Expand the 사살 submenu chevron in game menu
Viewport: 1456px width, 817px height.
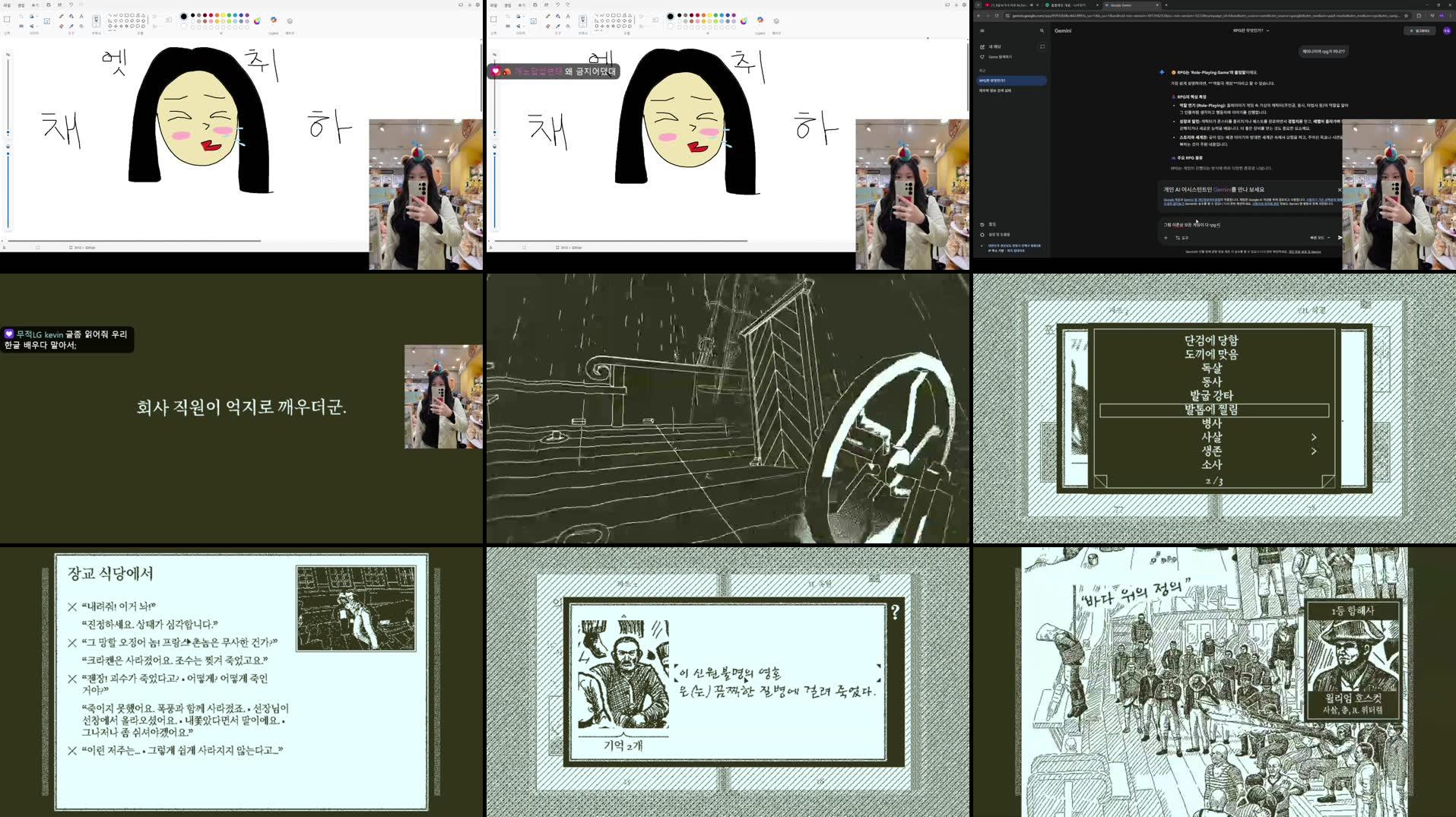tap(1315, 437)
